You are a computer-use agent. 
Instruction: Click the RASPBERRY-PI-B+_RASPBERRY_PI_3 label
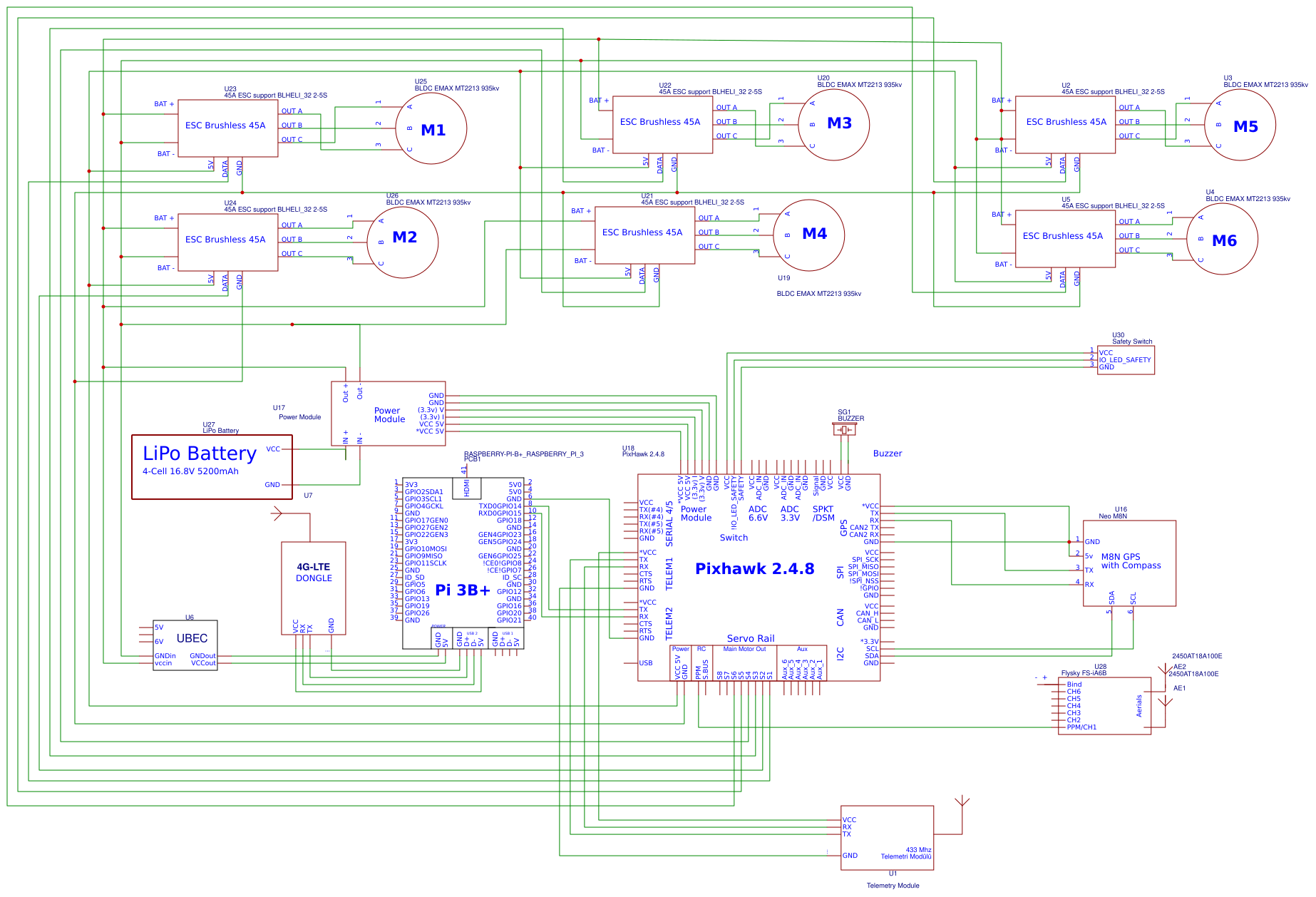coord(524,453)
